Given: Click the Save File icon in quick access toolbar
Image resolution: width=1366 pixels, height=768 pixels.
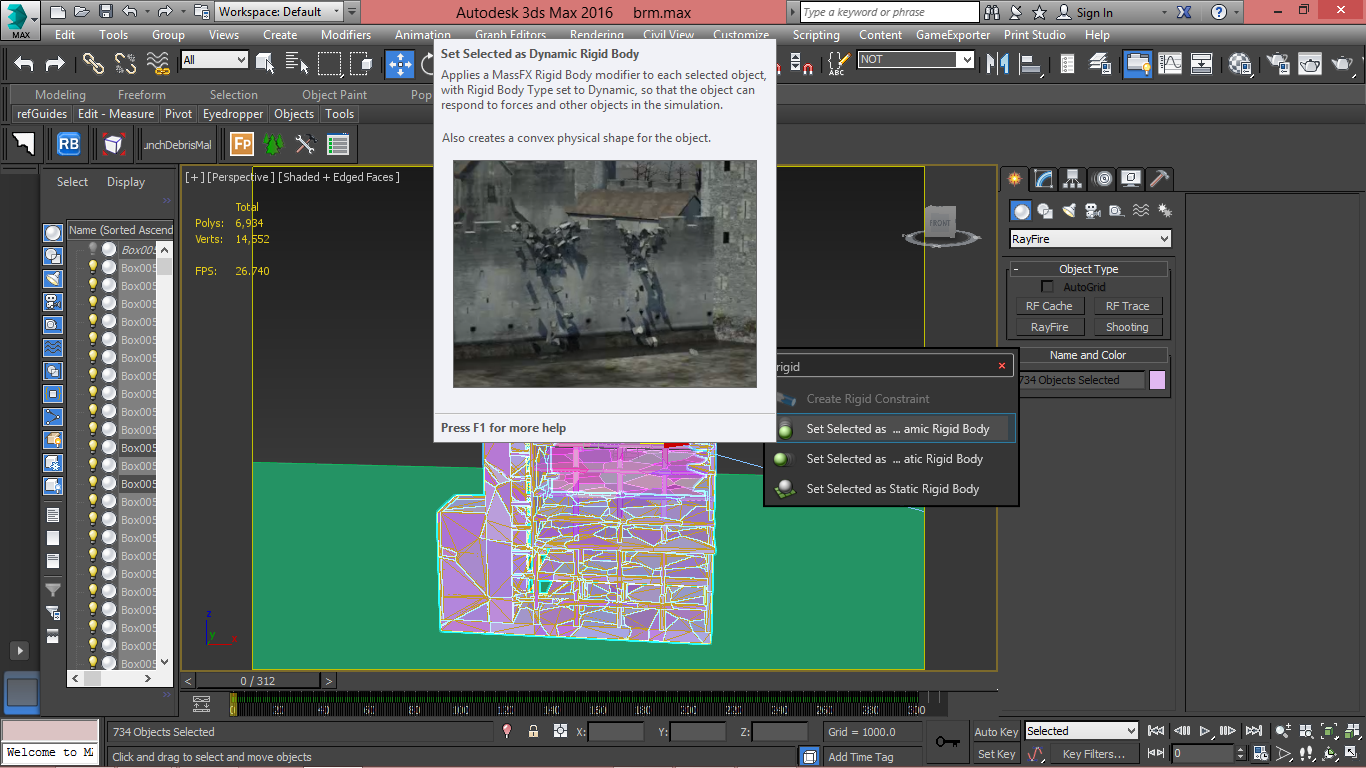Looking at the screenshot, I should pyautogui.click(x=106, y=12).
